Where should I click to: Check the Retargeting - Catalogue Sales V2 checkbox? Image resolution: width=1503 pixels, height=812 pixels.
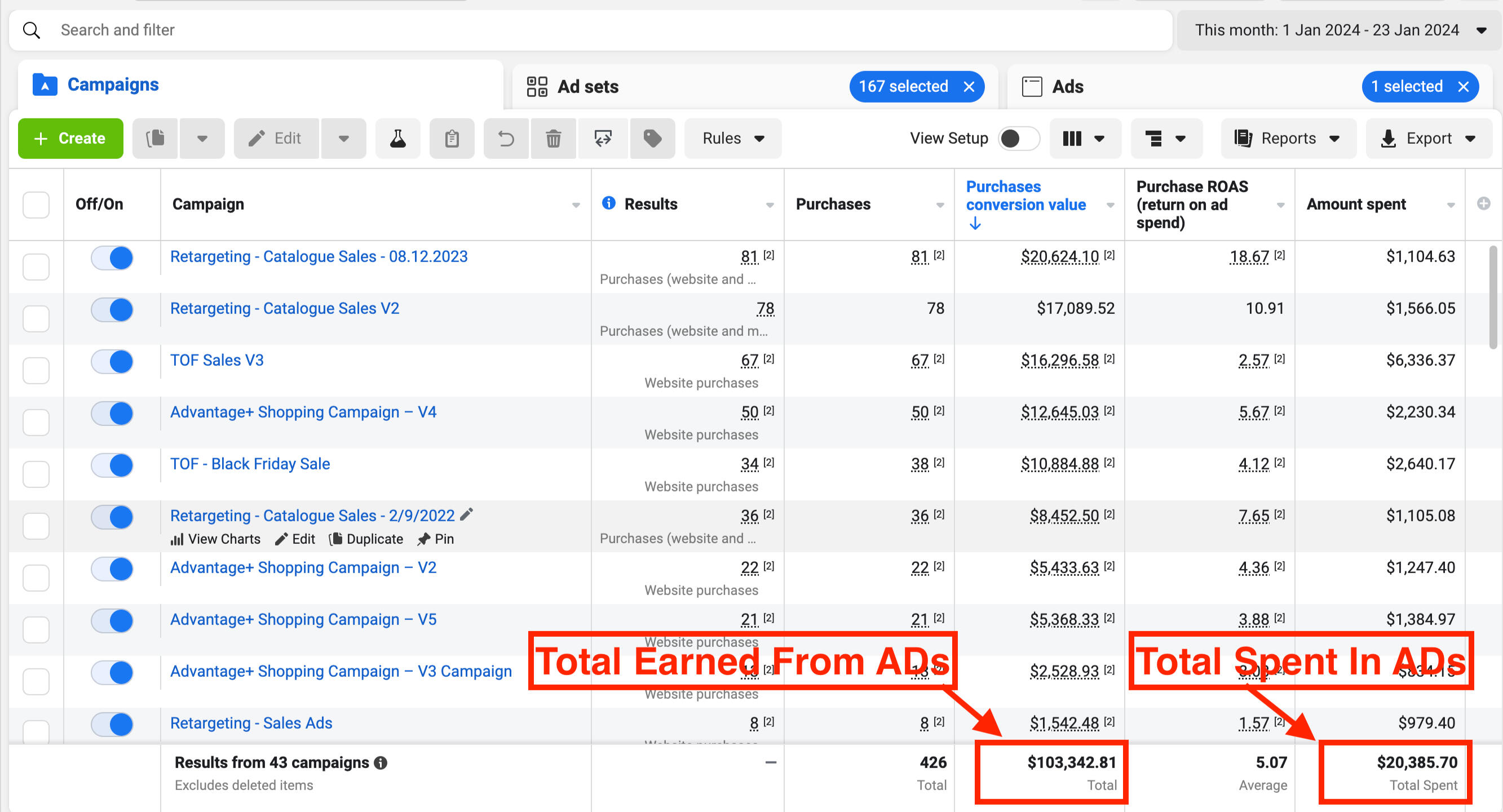click(36, 318)
